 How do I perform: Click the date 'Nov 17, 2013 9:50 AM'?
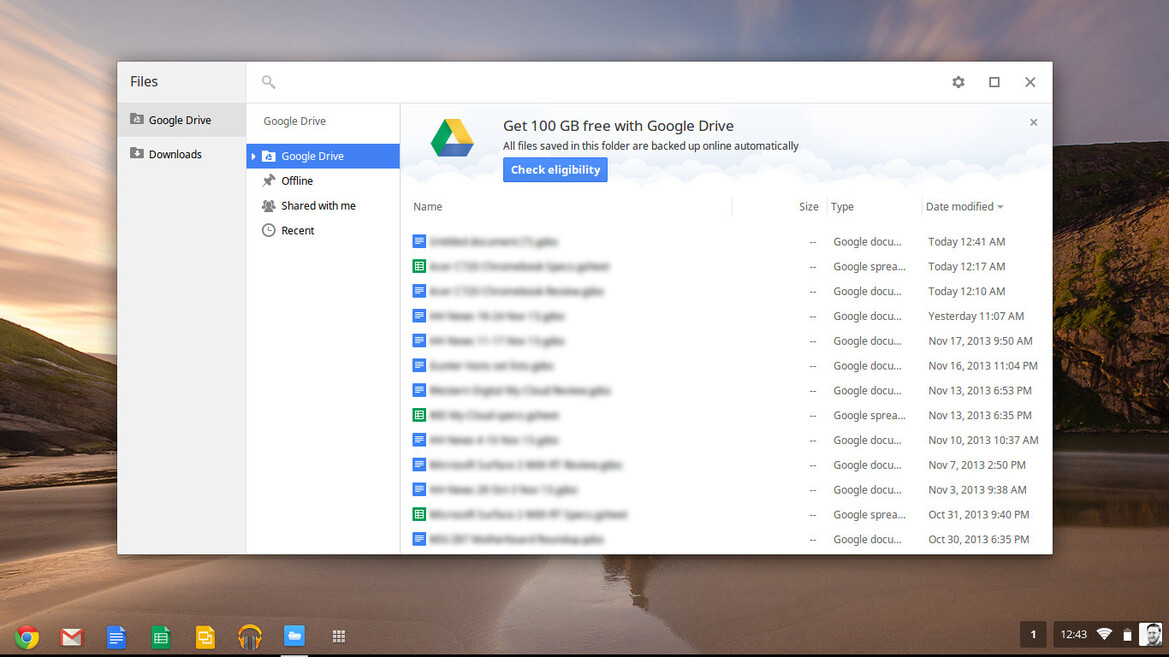[x=980, y=341]
